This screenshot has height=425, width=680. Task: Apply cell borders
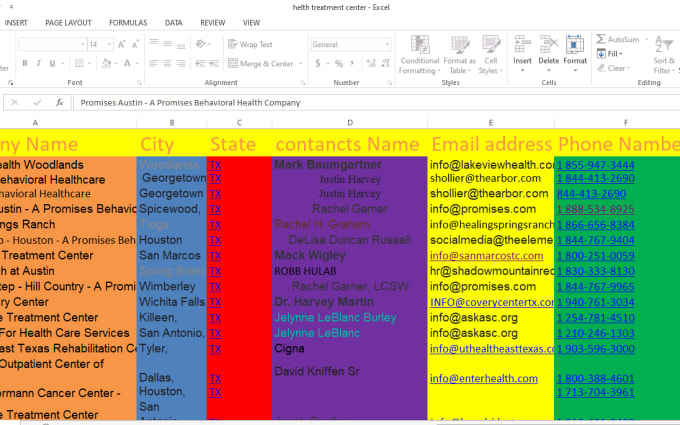(x=79, y=63)
